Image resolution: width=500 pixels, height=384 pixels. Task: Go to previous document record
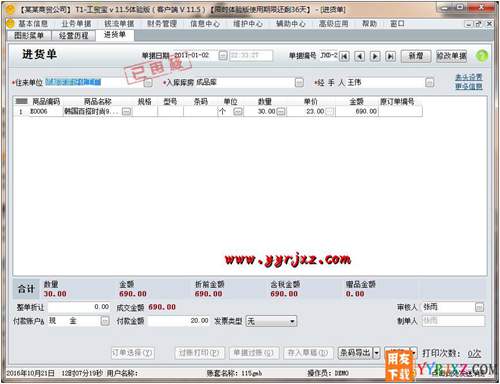point(359,56)
